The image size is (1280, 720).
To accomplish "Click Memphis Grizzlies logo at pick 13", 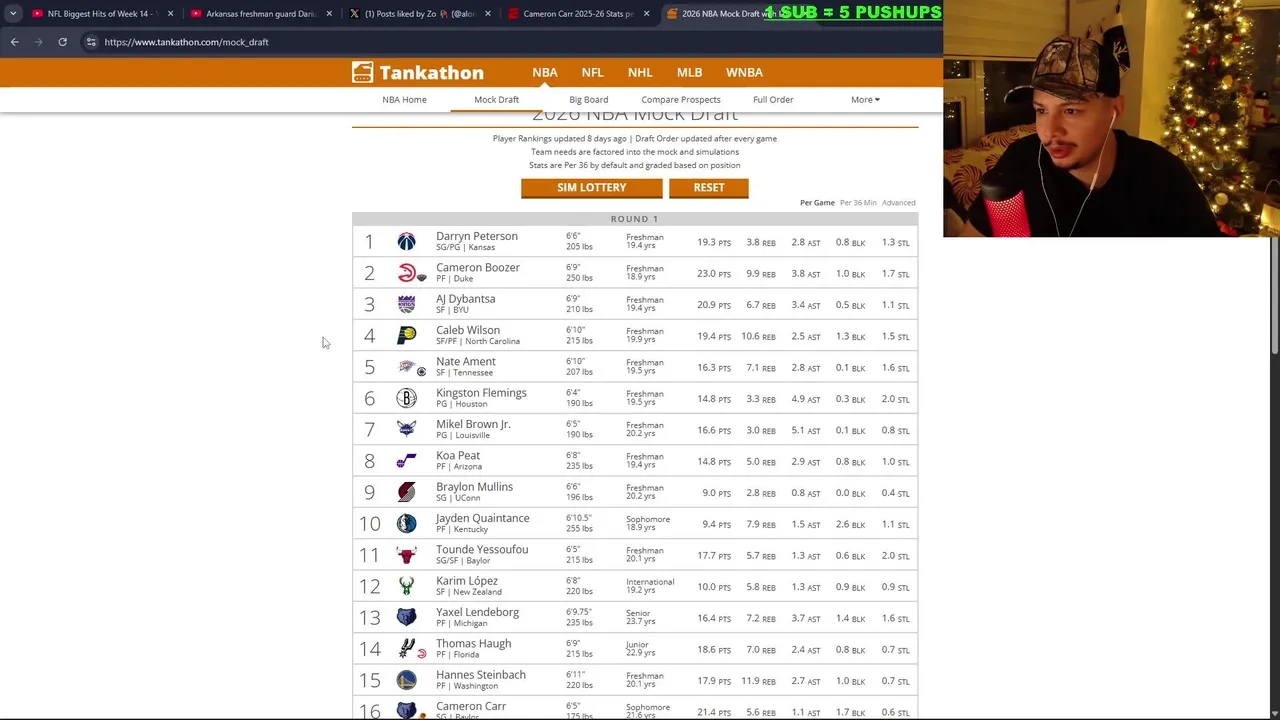I will coord(406,618).
